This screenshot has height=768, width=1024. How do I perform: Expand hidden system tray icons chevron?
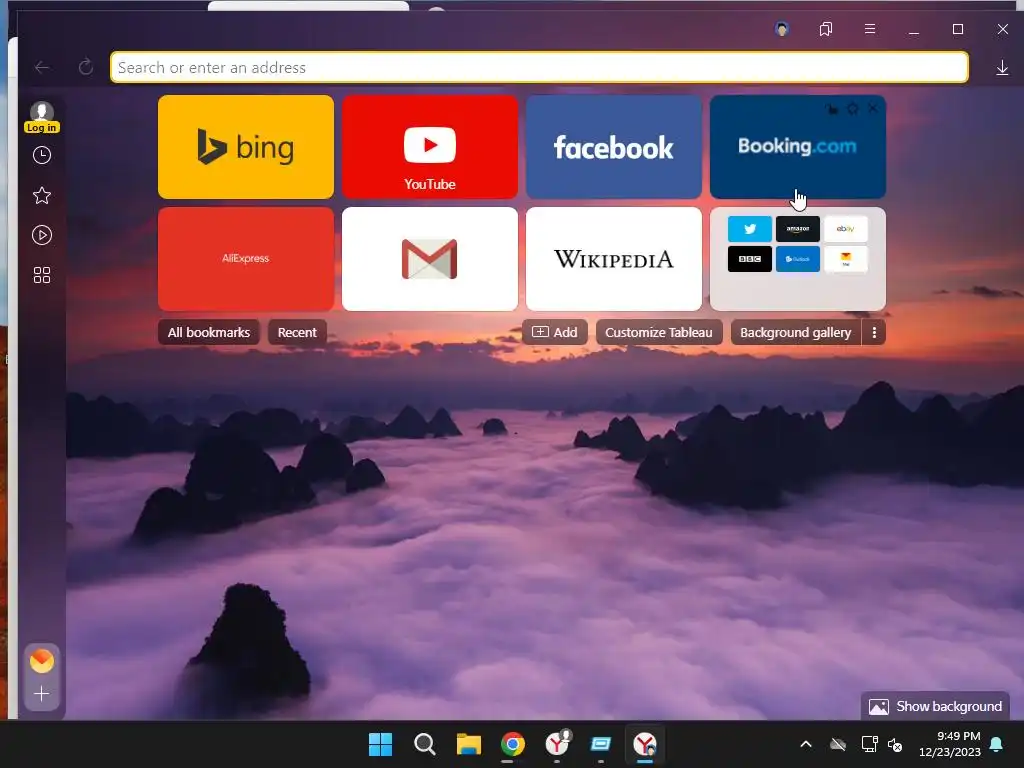tap(806, 744)
